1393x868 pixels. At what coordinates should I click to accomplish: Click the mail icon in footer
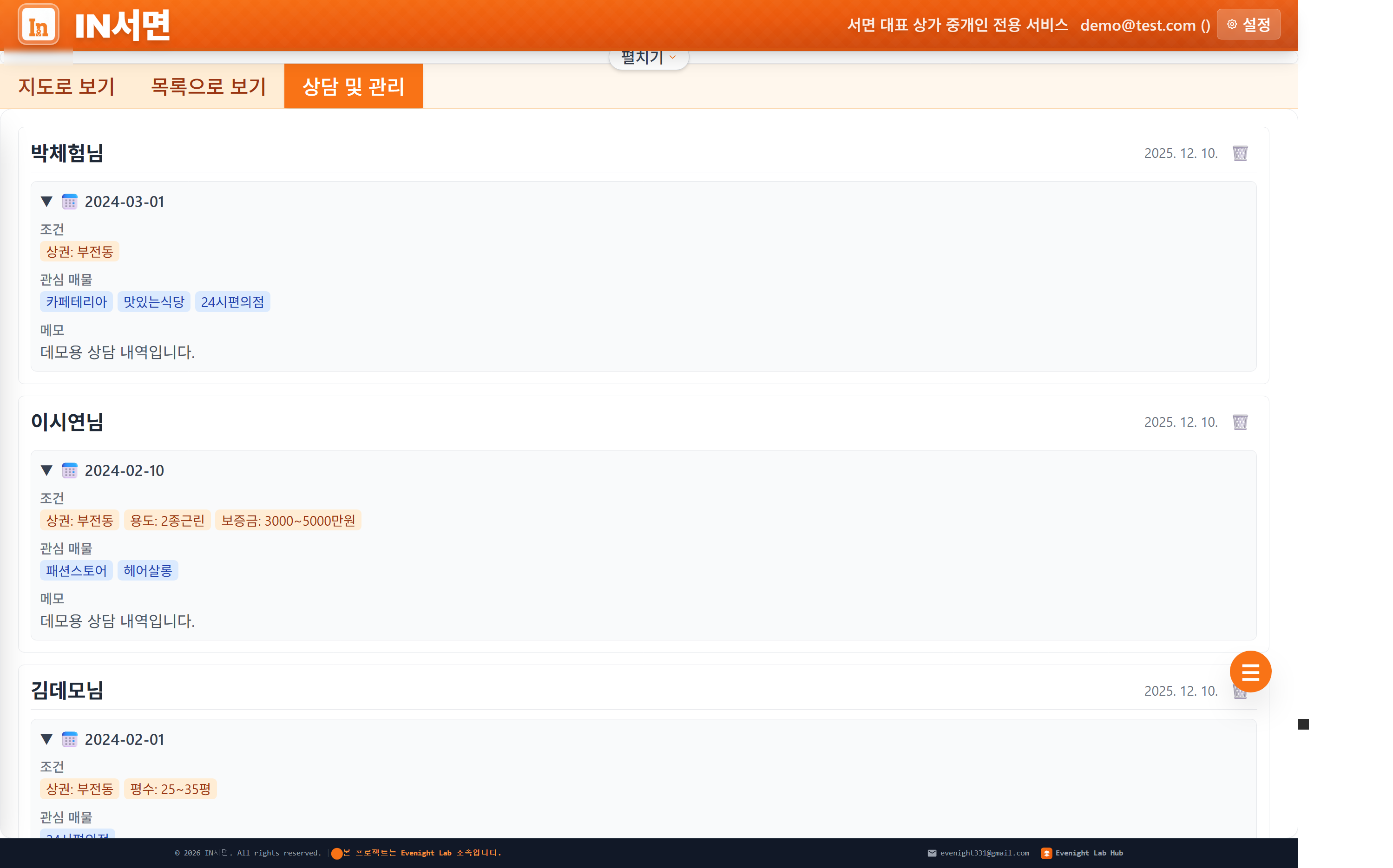pos(931,853)
